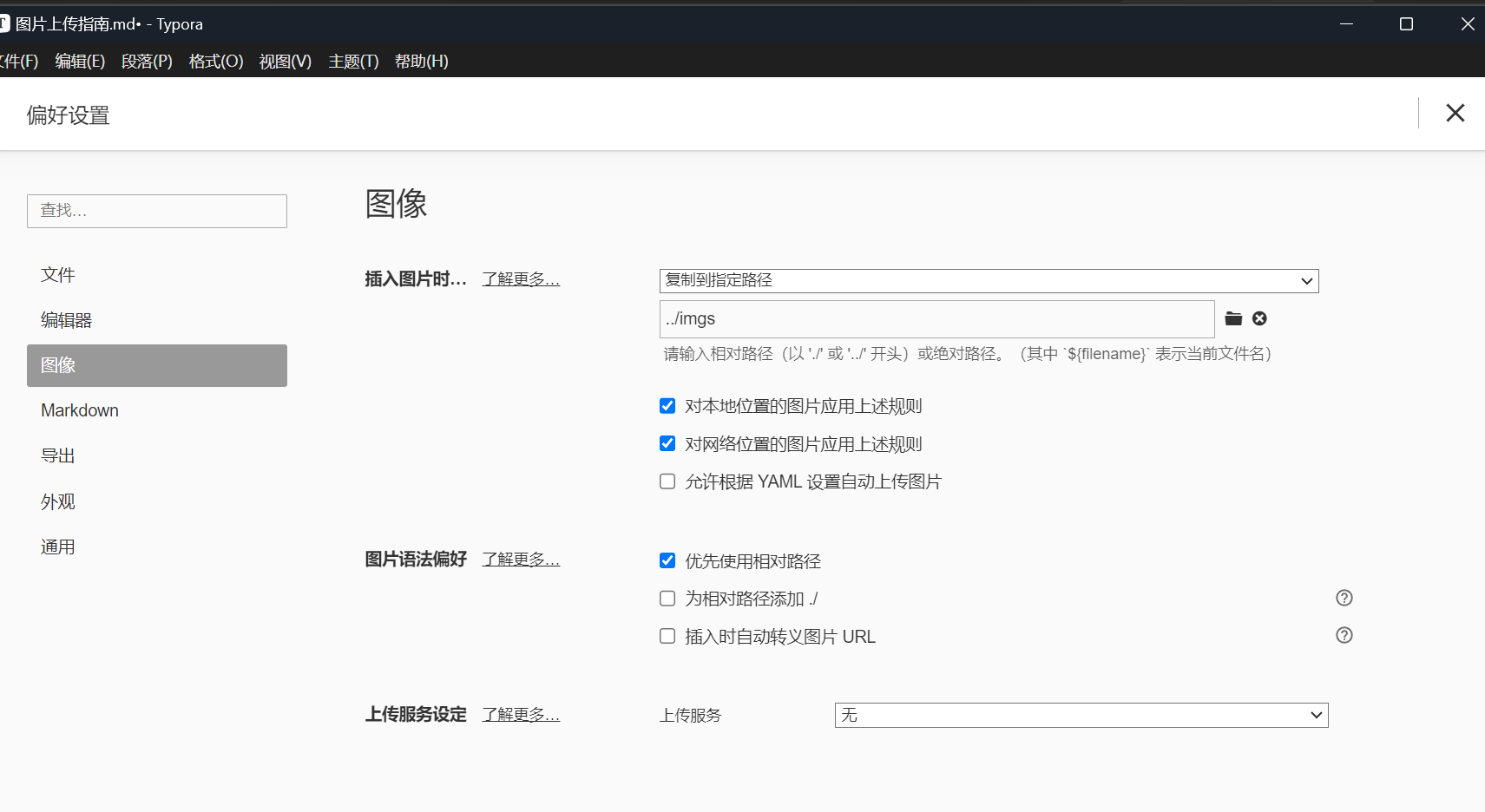The width and height of the screenshot is (1485, 812).
Task: Select 文件 in the preferences sidebar
Action: pos(157,275)
